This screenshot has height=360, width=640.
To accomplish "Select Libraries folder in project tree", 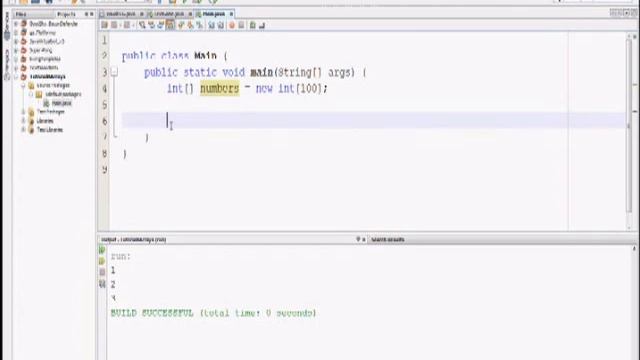I will point(45,121).
